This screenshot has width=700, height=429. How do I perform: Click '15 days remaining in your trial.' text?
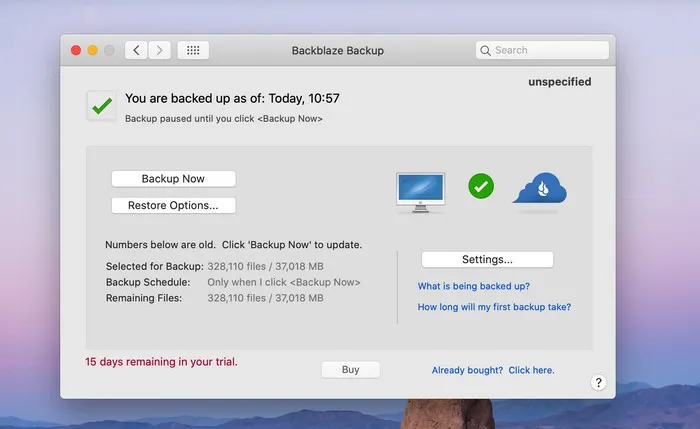161,362
